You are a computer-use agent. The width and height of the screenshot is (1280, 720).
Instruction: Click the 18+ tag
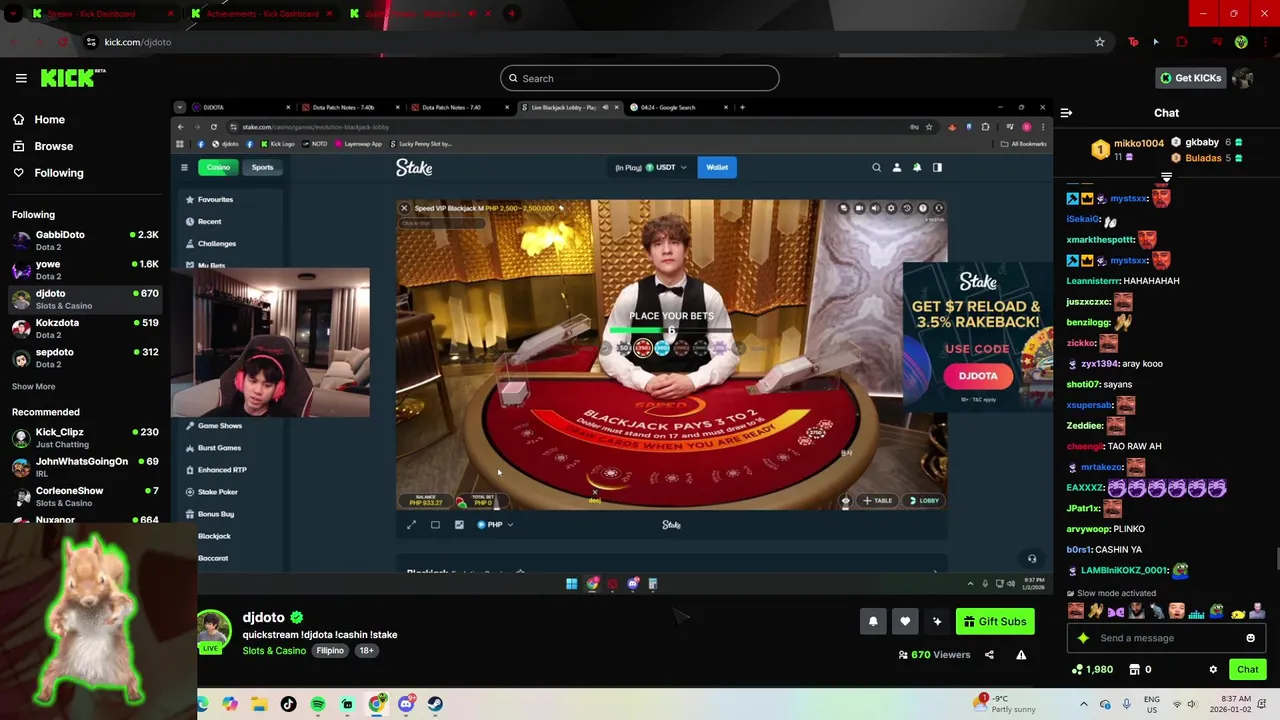366,651
